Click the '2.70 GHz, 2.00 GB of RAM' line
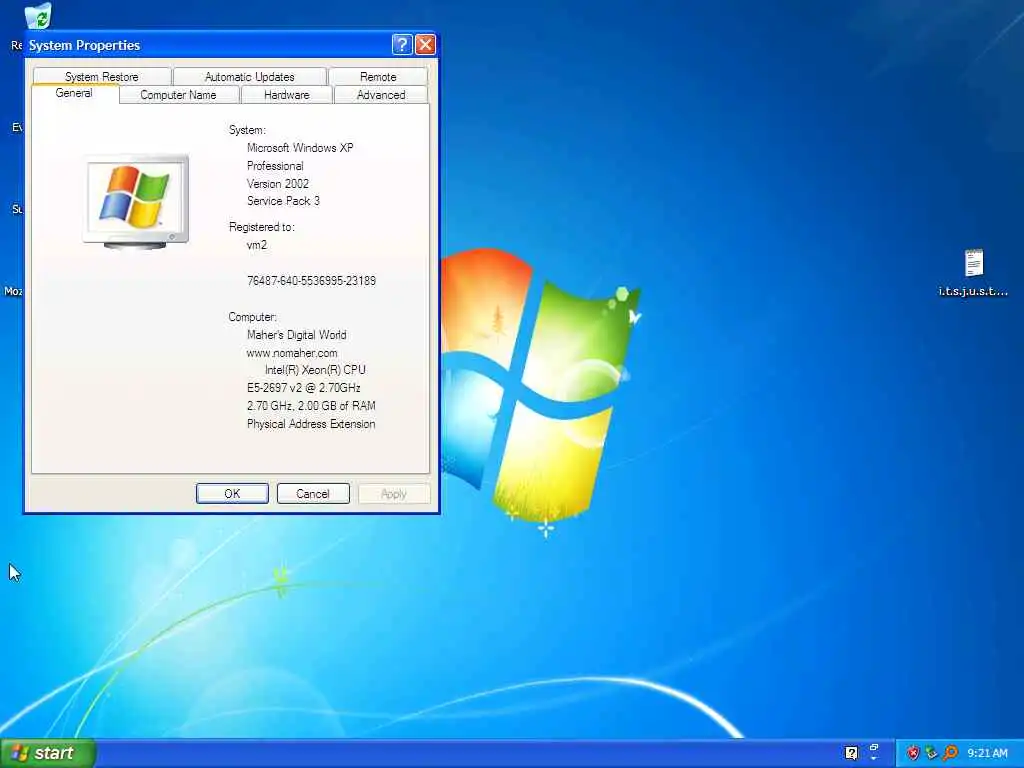Screen dimensions: 1024x768 click(311, 406)
